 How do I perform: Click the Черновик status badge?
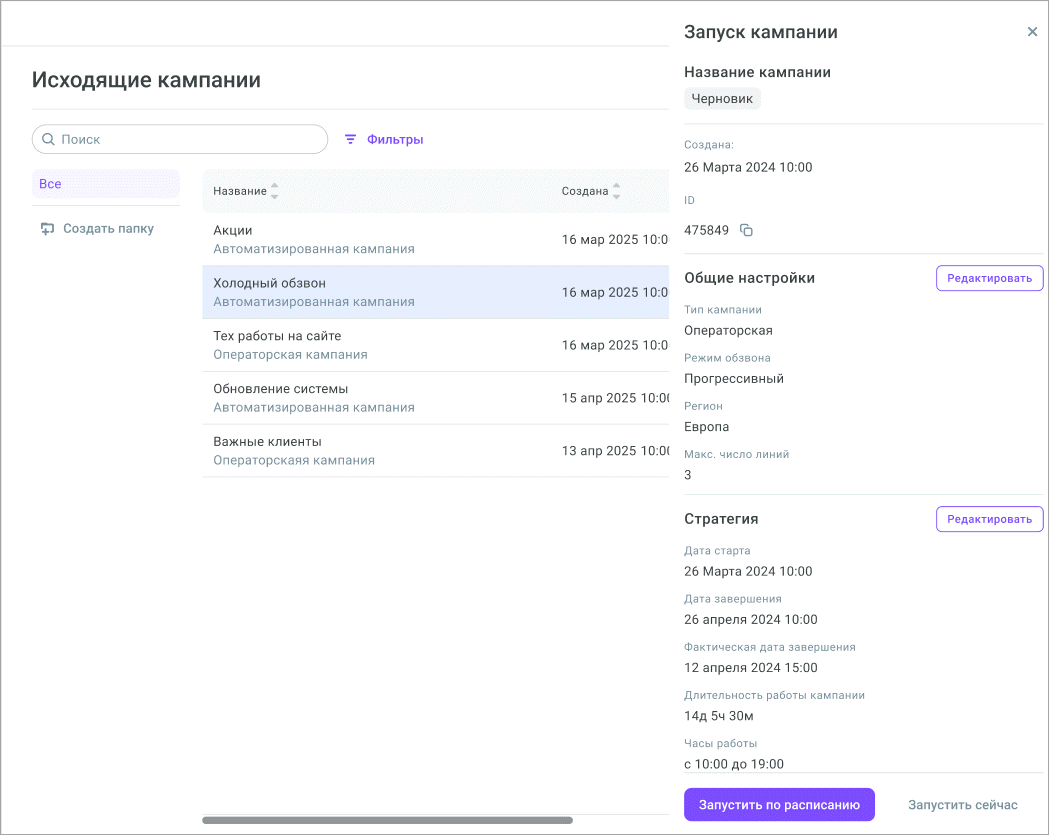[722, 98]
